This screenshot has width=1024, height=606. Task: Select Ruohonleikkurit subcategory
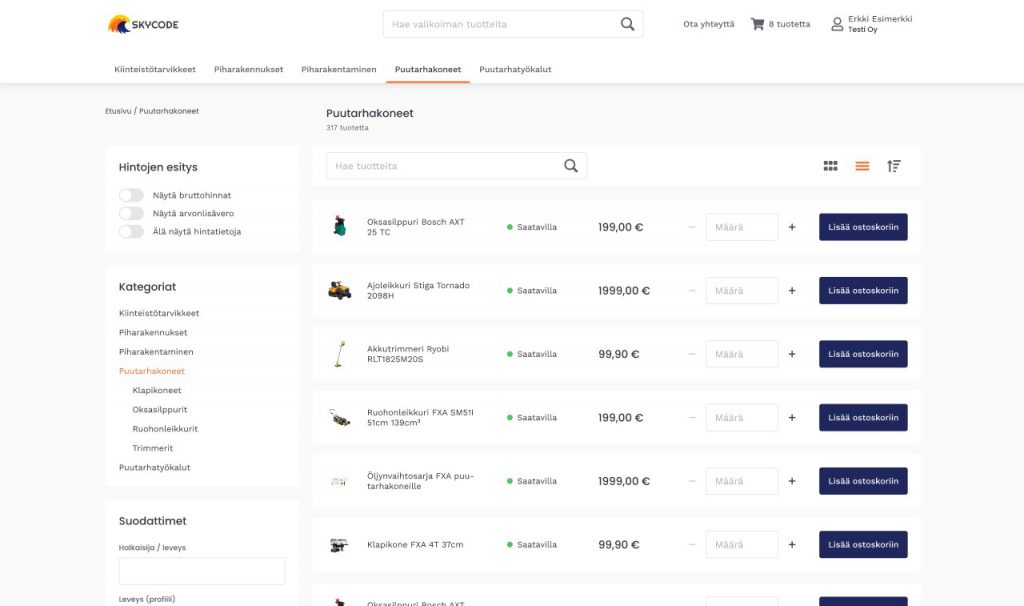(x=165, y=429)
